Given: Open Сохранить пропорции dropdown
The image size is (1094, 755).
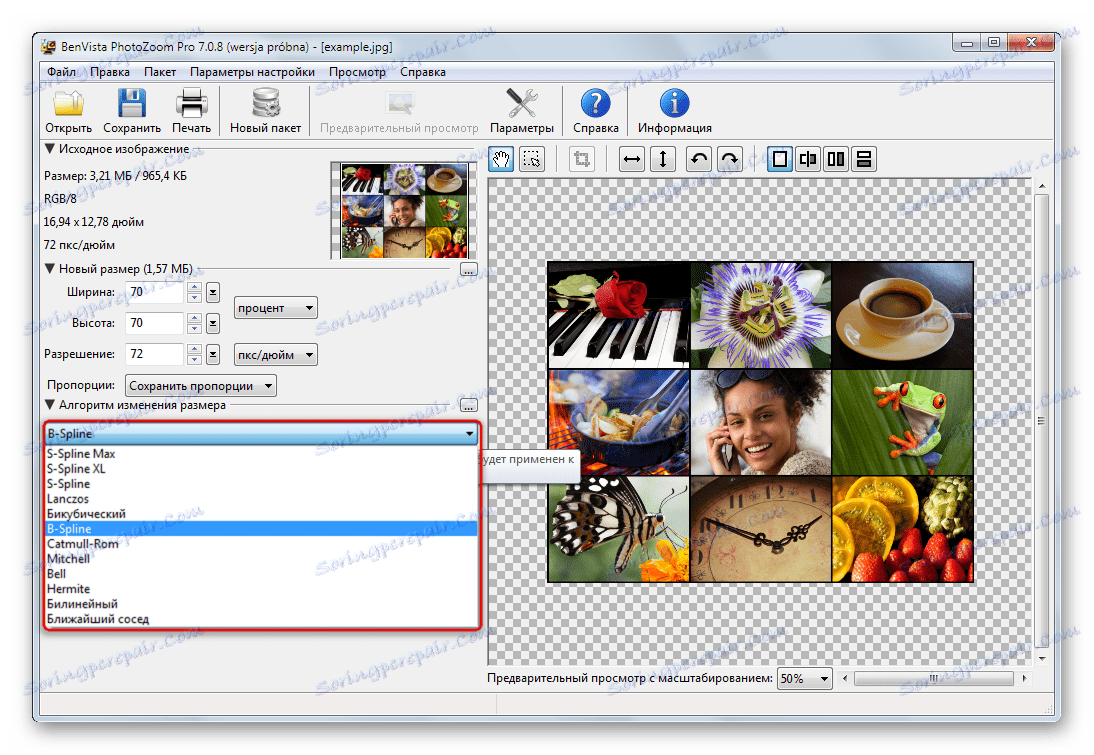Looking at the screenshot, I should 201,385.
